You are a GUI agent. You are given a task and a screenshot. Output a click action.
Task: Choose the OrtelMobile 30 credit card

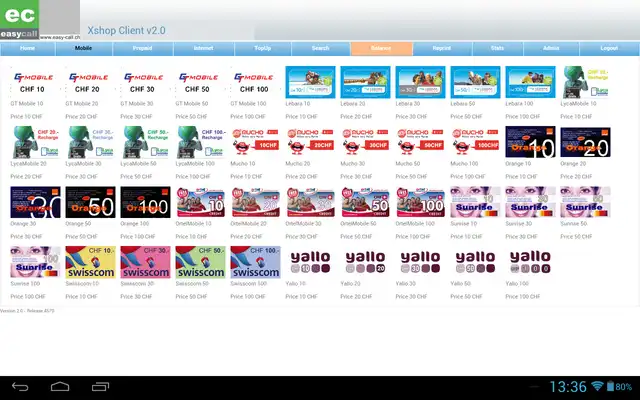coord(310,202)
